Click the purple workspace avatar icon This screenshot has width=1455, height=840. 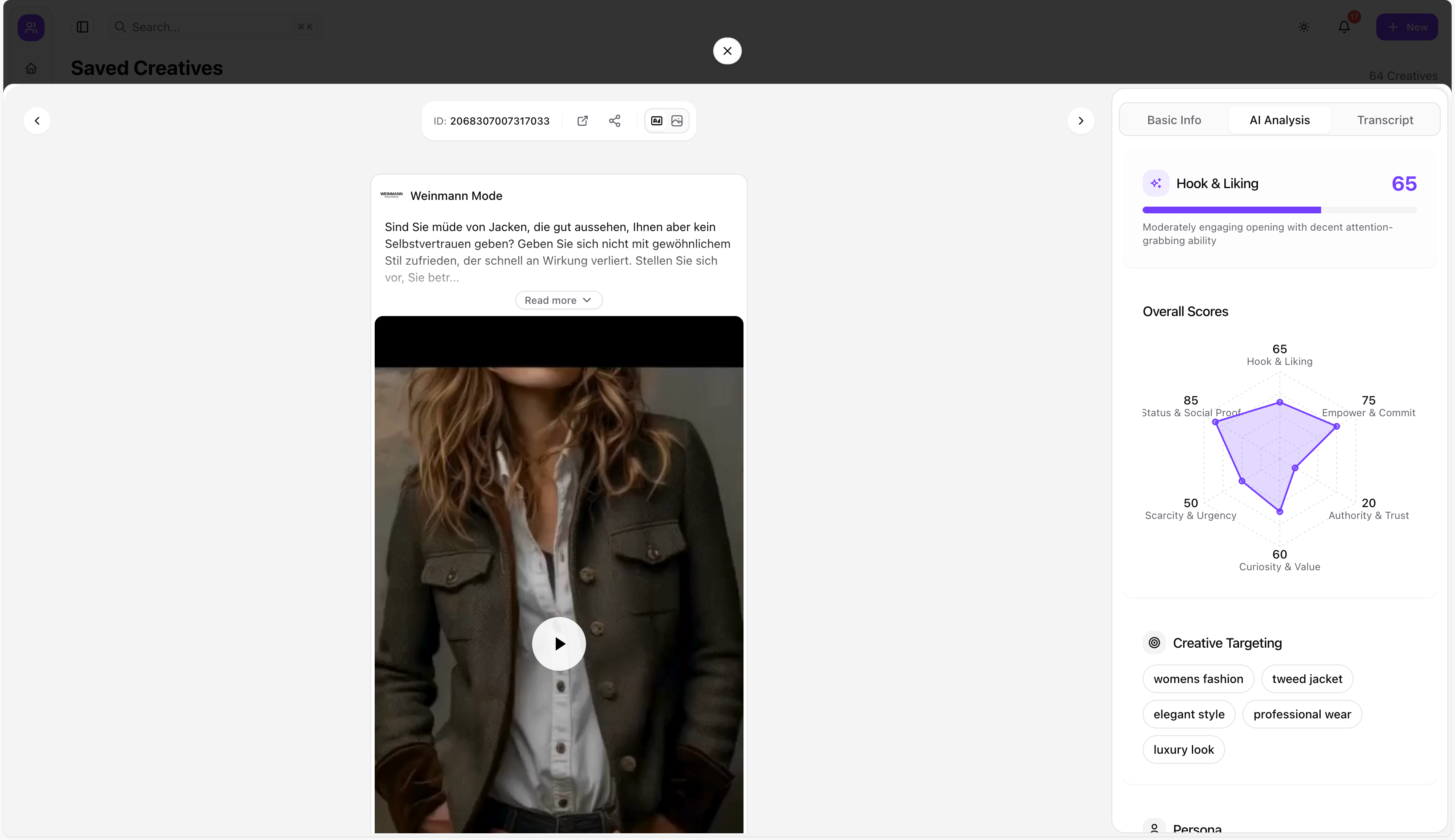coord(31,27)
